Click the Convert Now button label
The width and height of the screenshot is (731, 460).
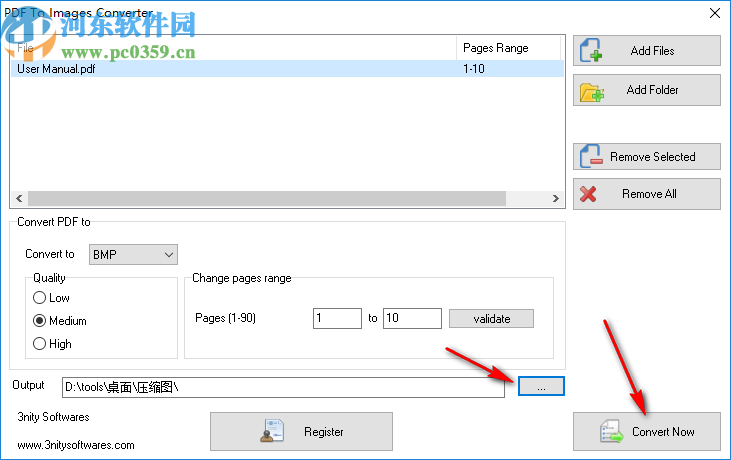[x=663, y=432]
